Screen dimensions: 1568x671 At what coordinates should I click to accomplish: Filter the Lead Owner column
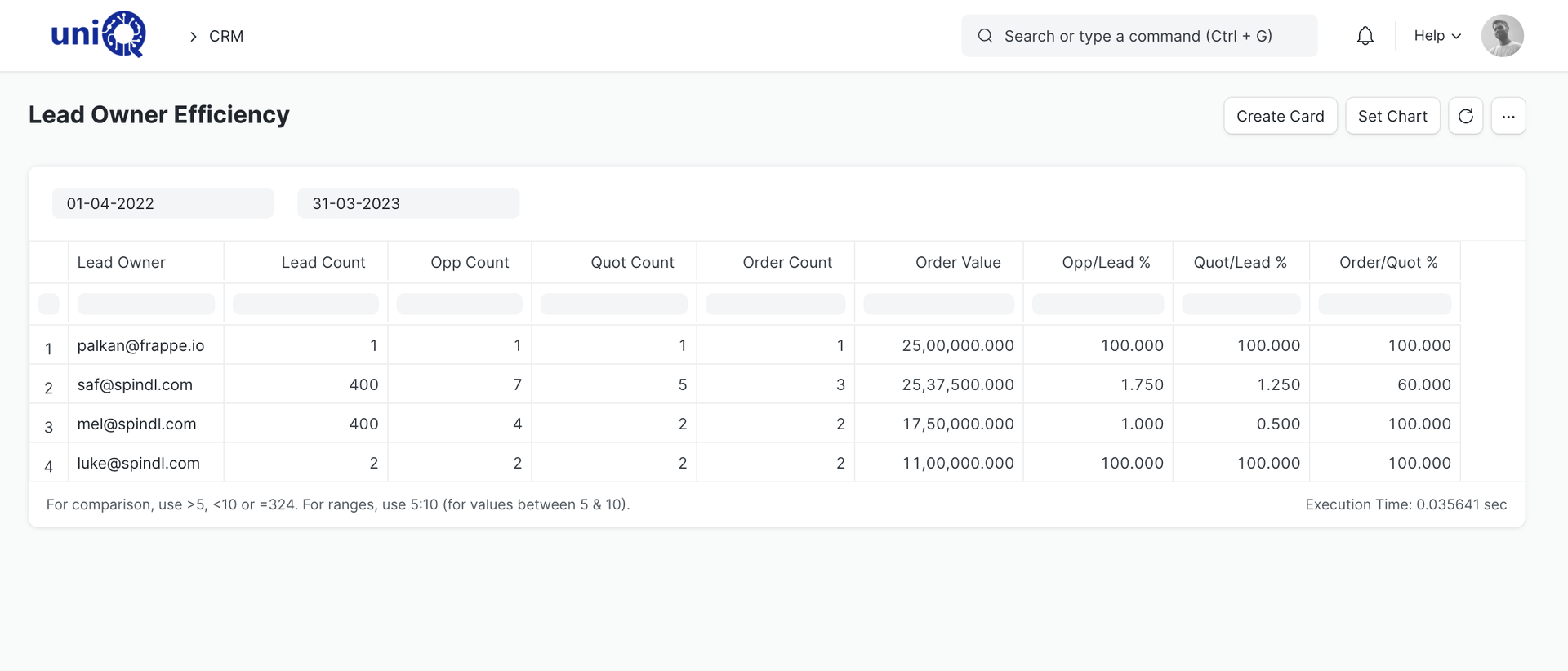[x=146, y=304]
